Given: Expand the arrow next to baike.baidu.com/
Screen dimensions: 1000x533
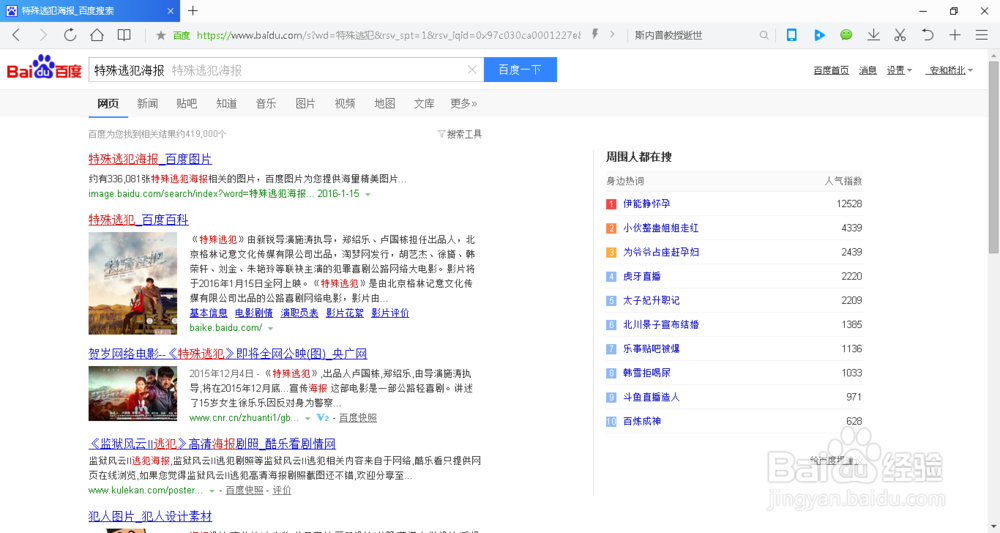Looking at the screenshot, I should [x=270, y=328].
